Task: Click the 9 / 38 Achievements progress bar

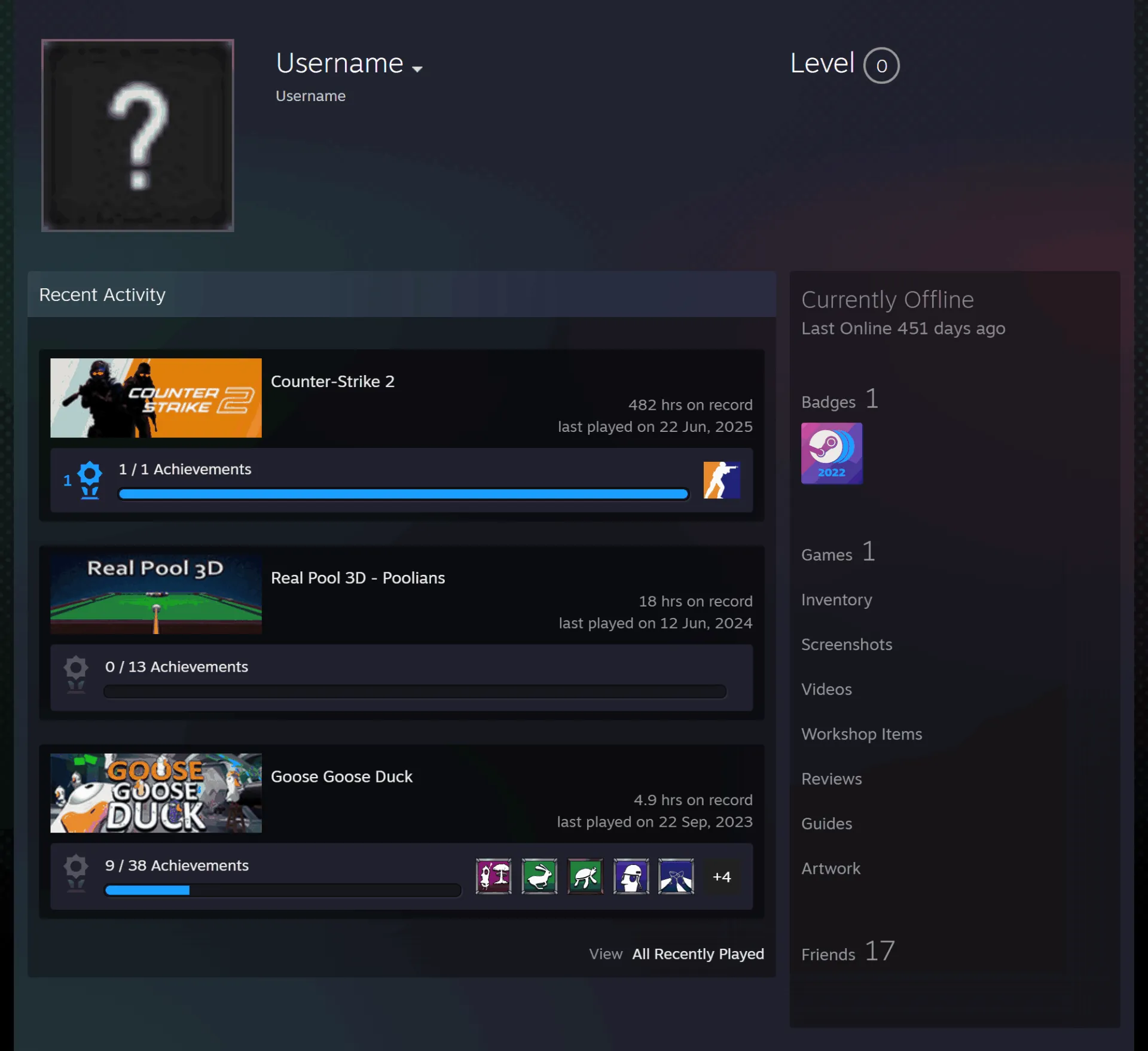Action: click(x=283, y=890)
